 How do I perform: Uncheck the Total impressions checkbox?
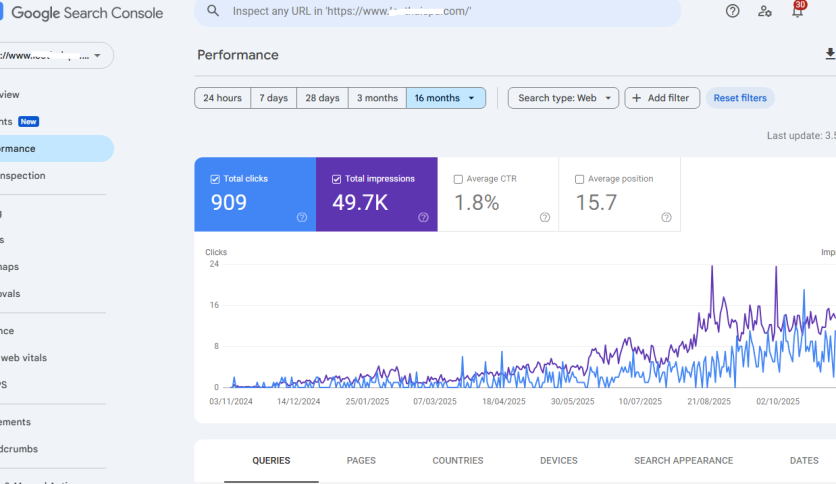336,179
